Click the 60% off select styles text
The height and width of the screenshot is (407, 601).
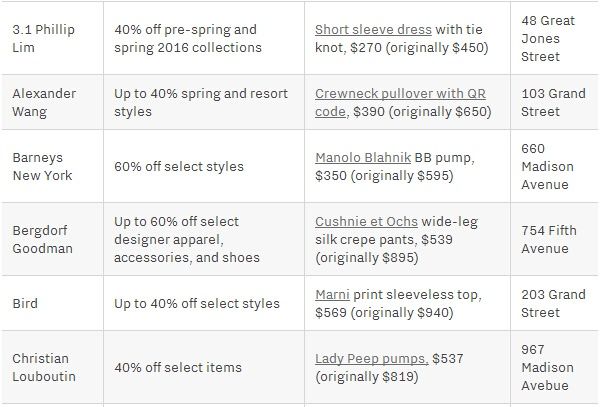pyautogui.click(x=179, y=166)
